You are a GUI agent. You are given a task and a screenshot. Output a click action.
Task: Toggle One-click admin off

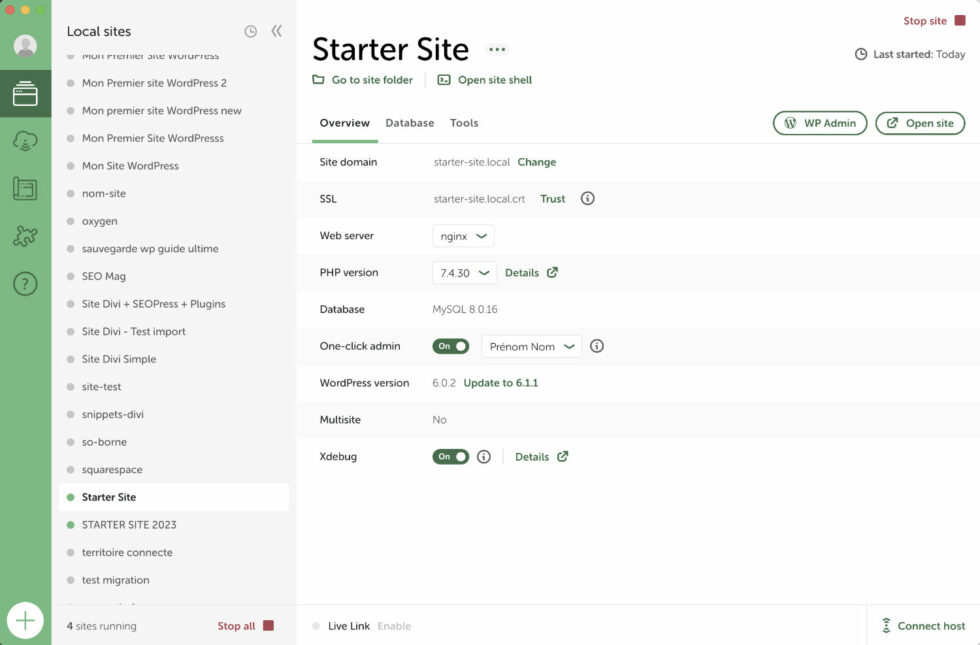click(x=450, y=345)
